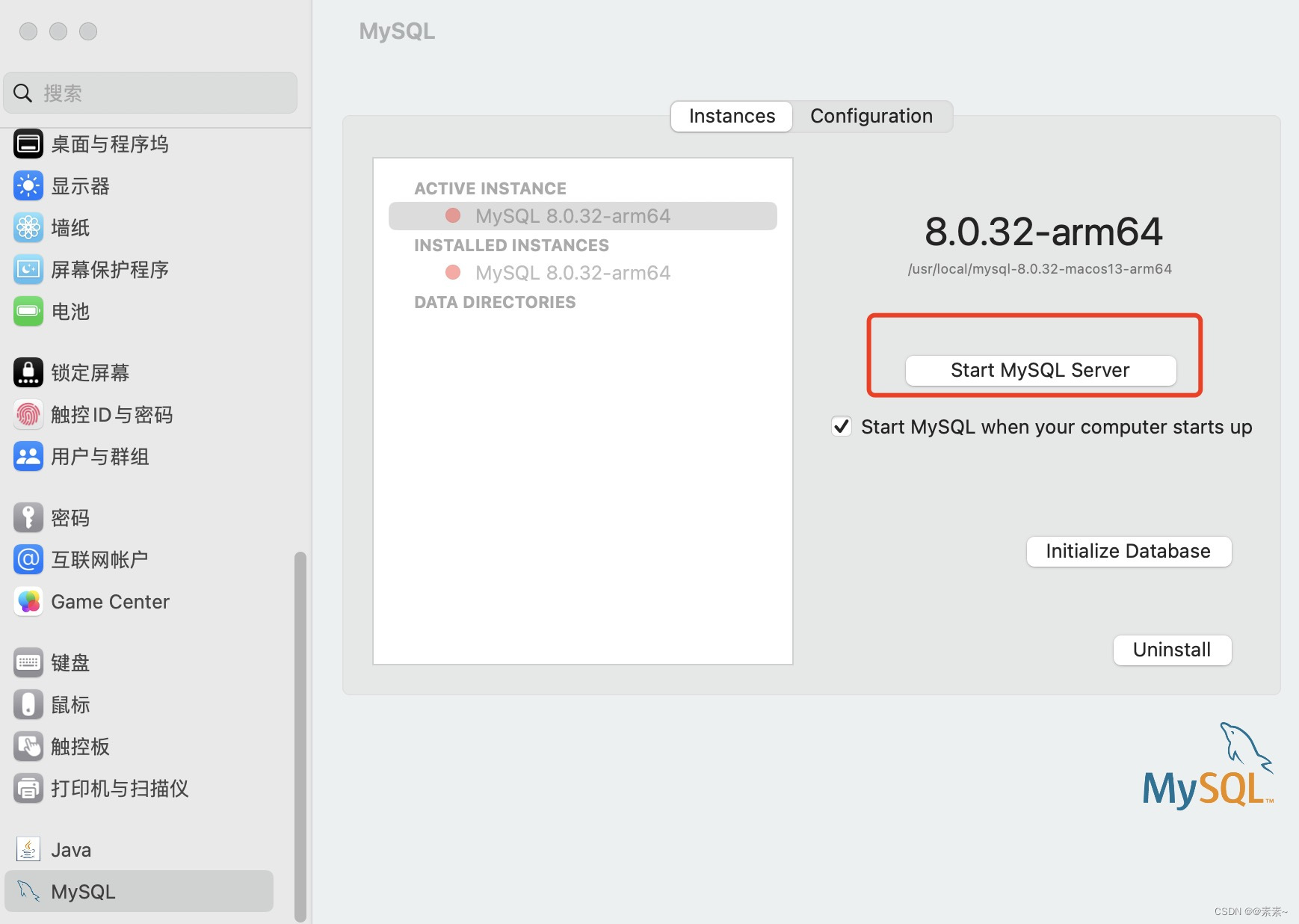Click the 电池 label in sidebar
Viewport: 1299px width, 924px height.
point(70,312)
